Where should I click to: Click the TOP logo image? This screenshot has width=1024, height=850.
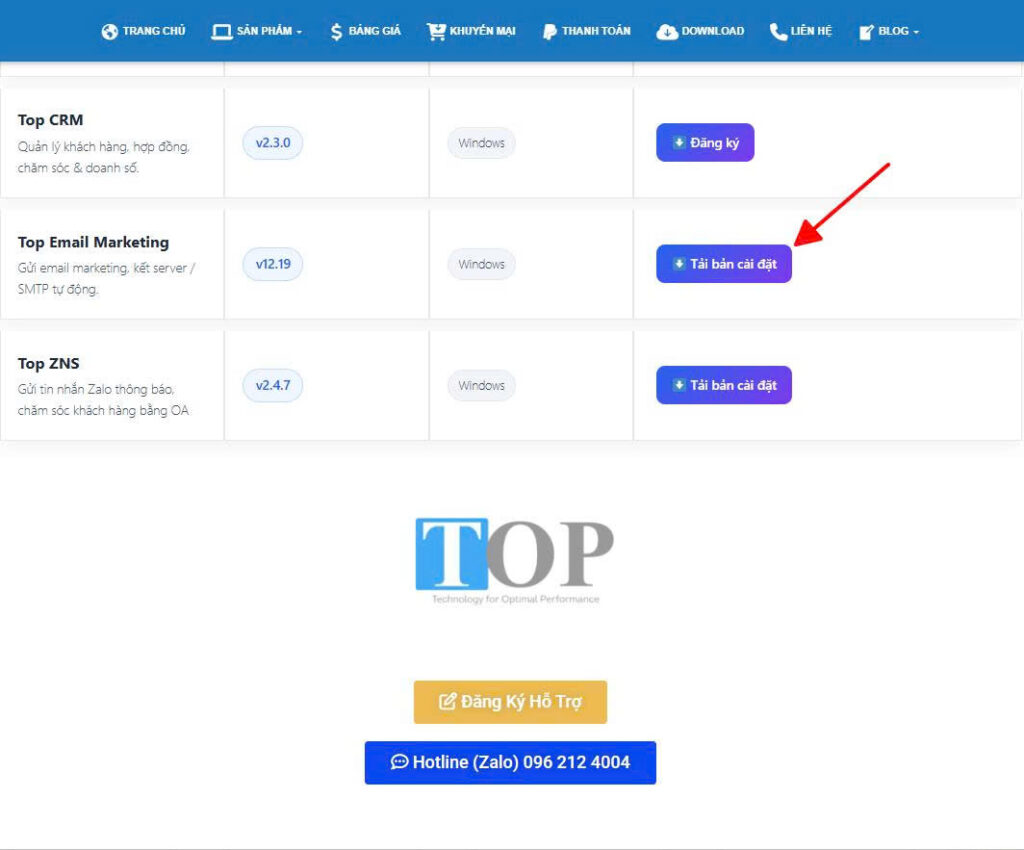(x=515, y=560)
